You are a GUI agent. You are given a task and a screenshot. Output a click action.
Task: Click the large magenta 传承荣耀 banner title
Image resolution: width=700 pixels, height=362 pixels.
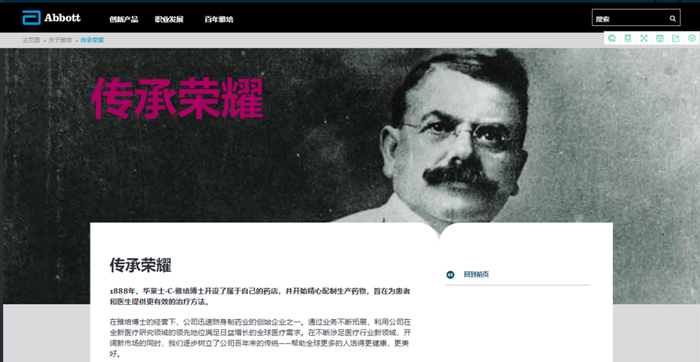pyautogui.click(x=177, y=98)
